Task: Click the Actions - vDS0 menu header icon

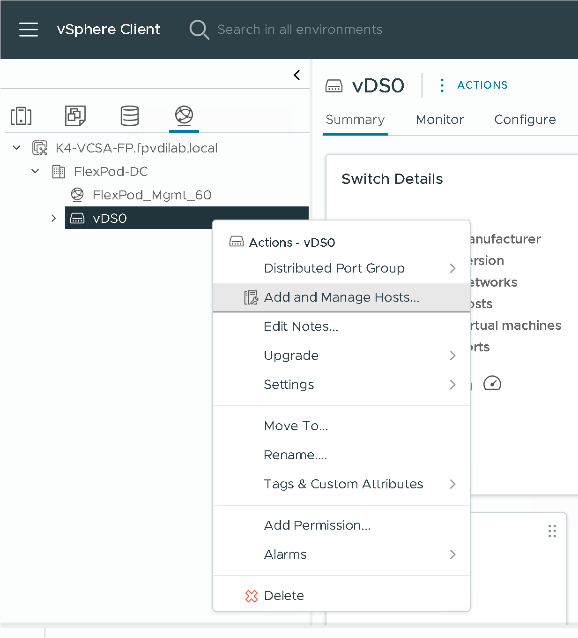Action: coord(236,242)
